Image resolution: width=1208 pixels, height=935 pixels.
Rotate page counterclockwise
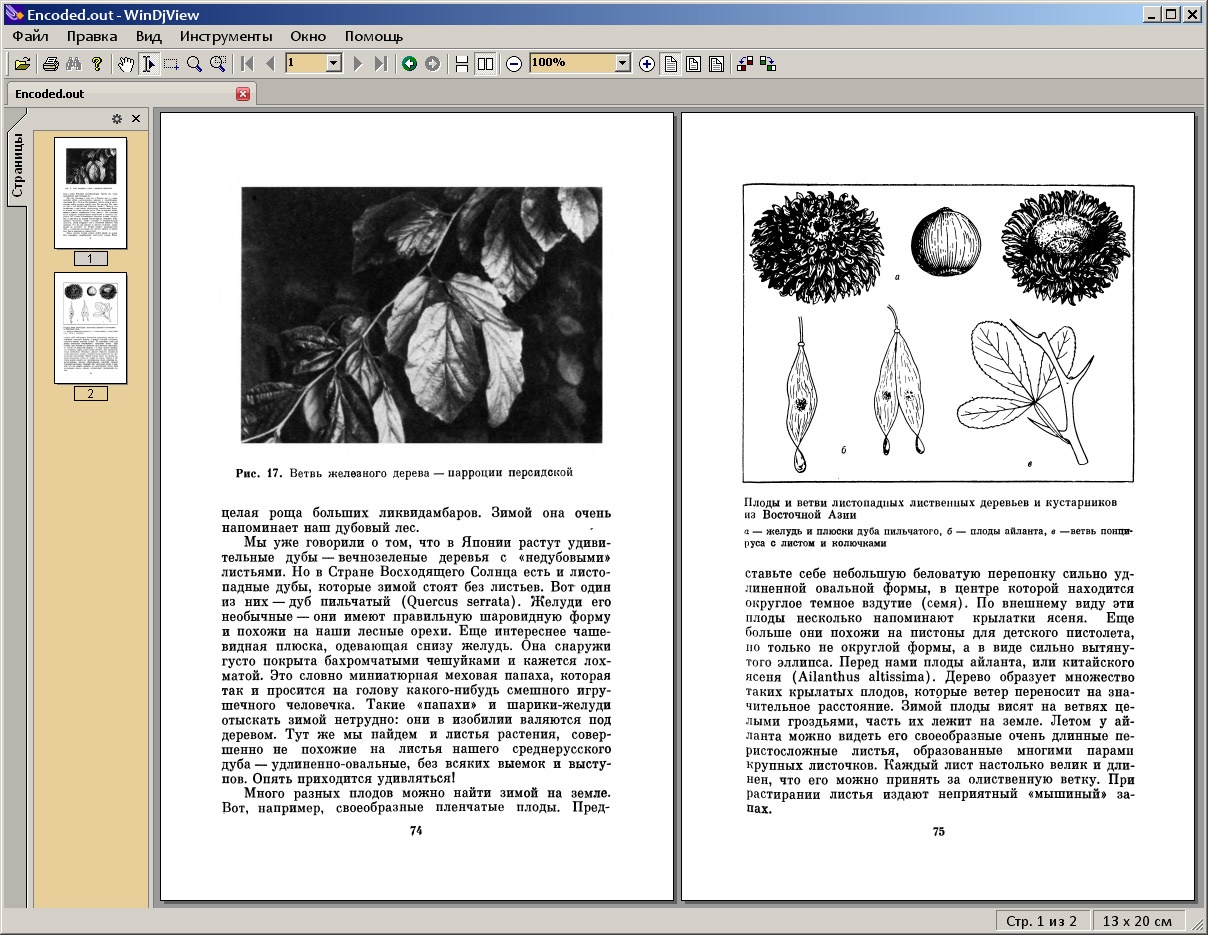tap(745, 64)
